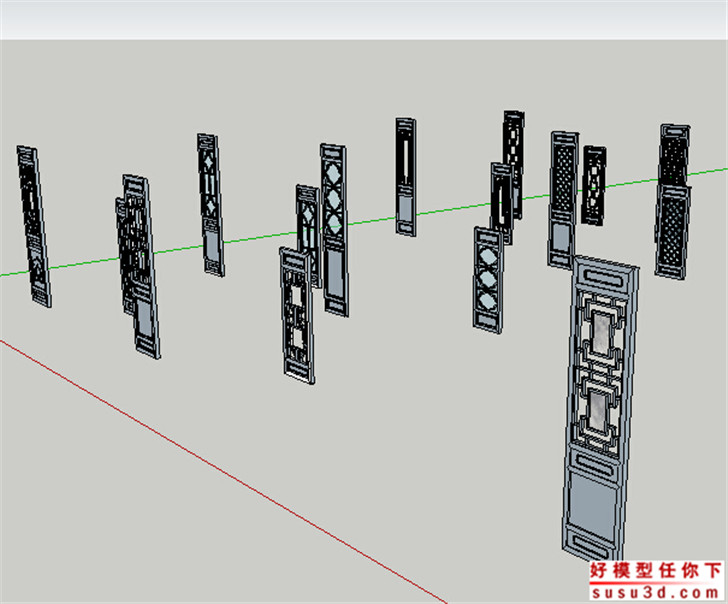Screen dimensions: 728x604
Task: Select the tall panel with three diamond openings and solid base
Action: click(x=334, y=230)
